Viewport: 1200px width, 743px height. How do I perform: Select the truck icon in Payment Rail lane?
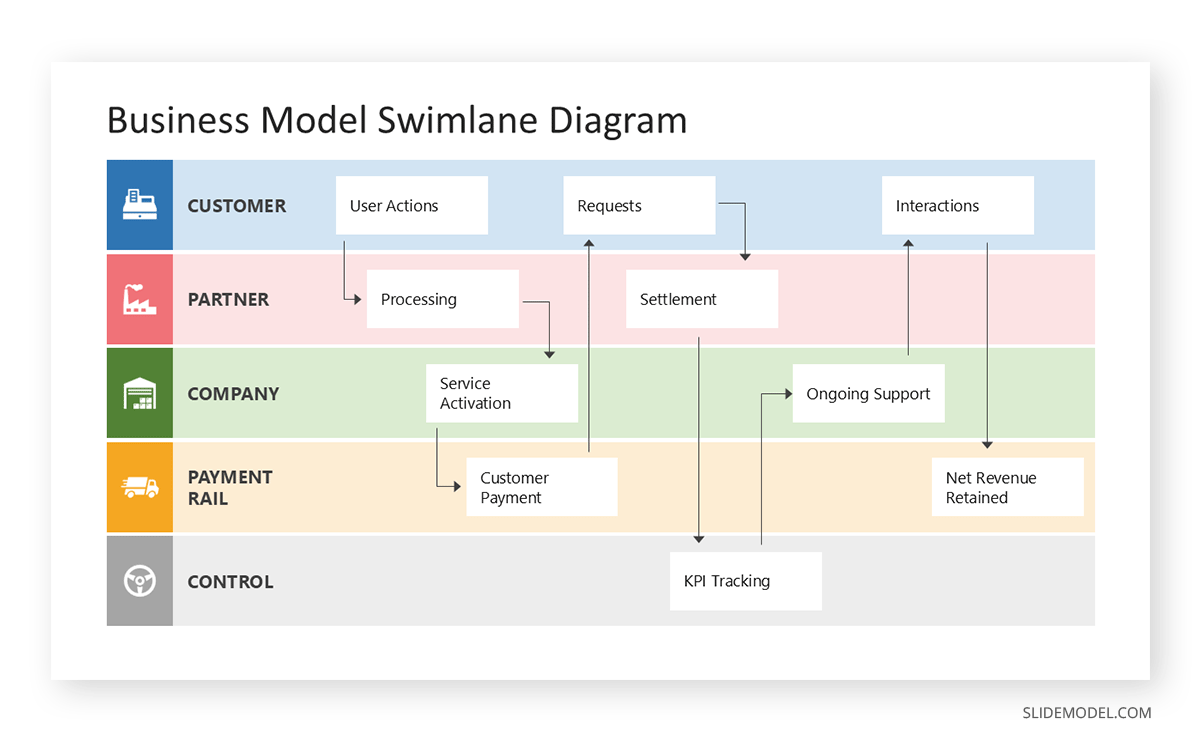[139, 487]
